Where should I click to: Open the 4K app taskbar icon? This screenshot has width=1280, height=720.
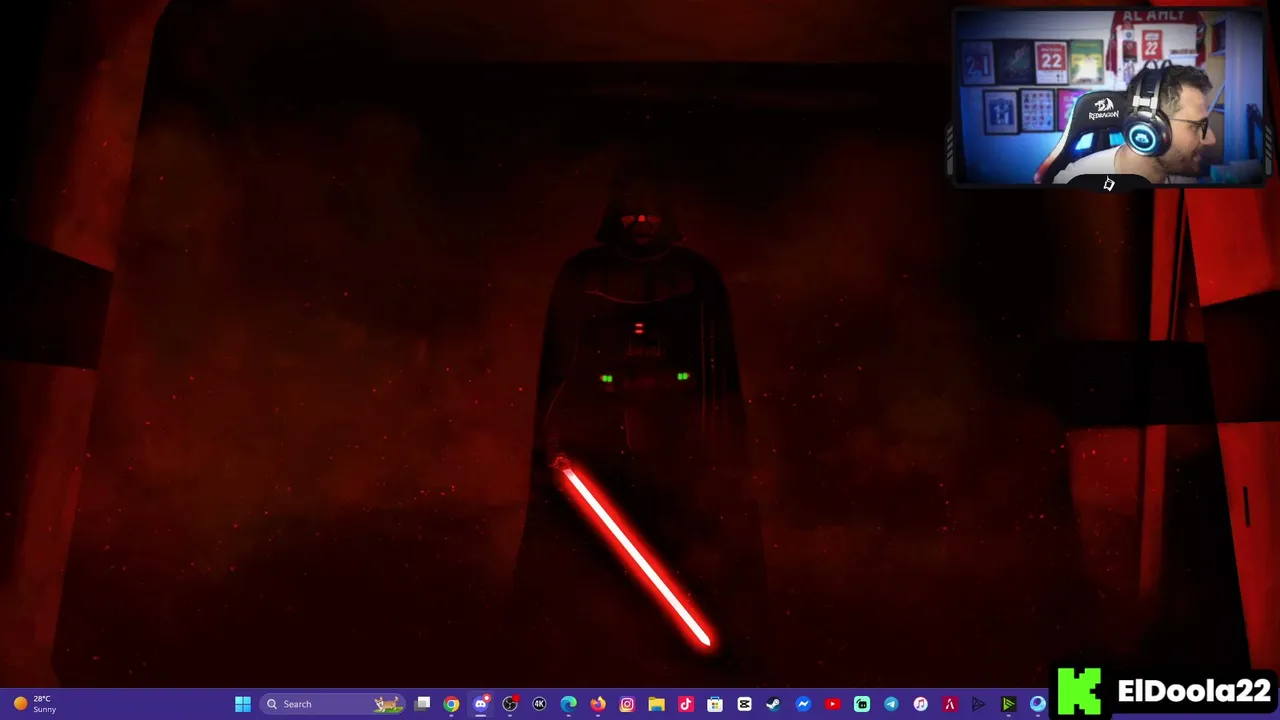click(539, 704)
